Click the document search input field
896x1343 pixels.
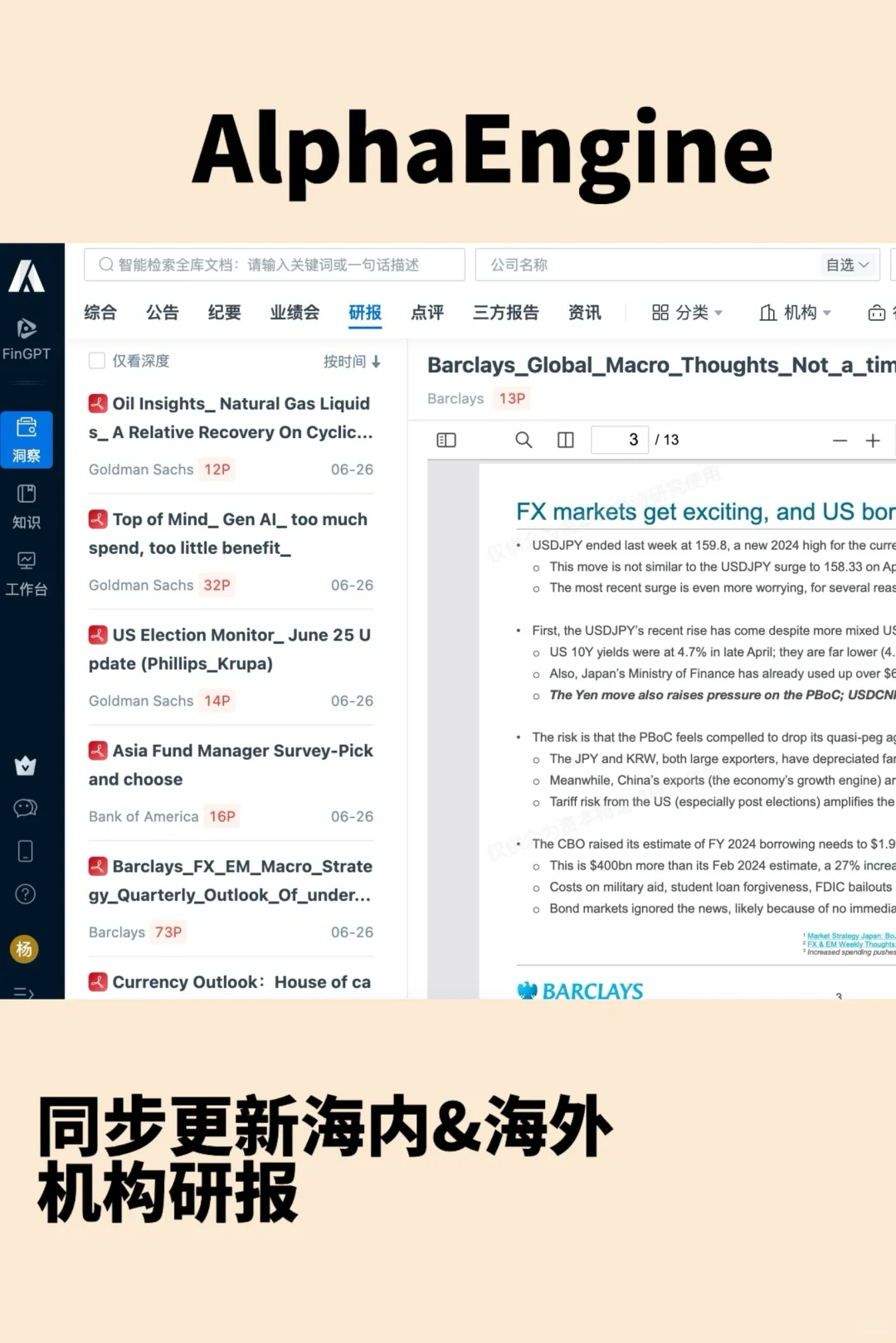275,265
